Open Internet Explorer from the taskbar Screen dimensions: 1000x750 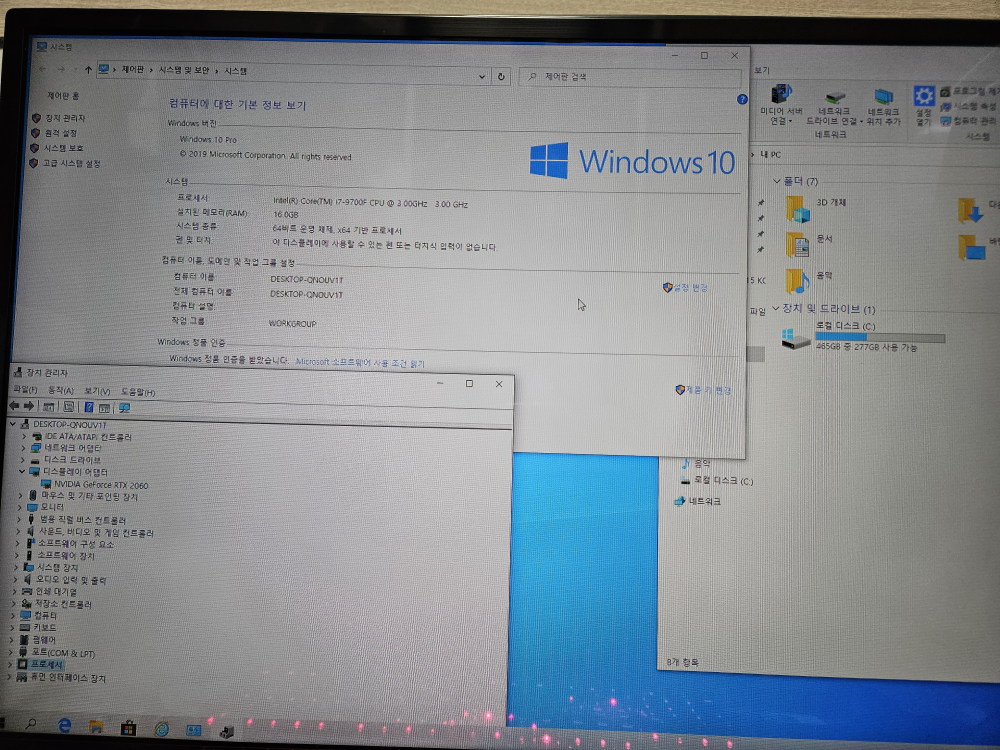[x=161, y=728]
